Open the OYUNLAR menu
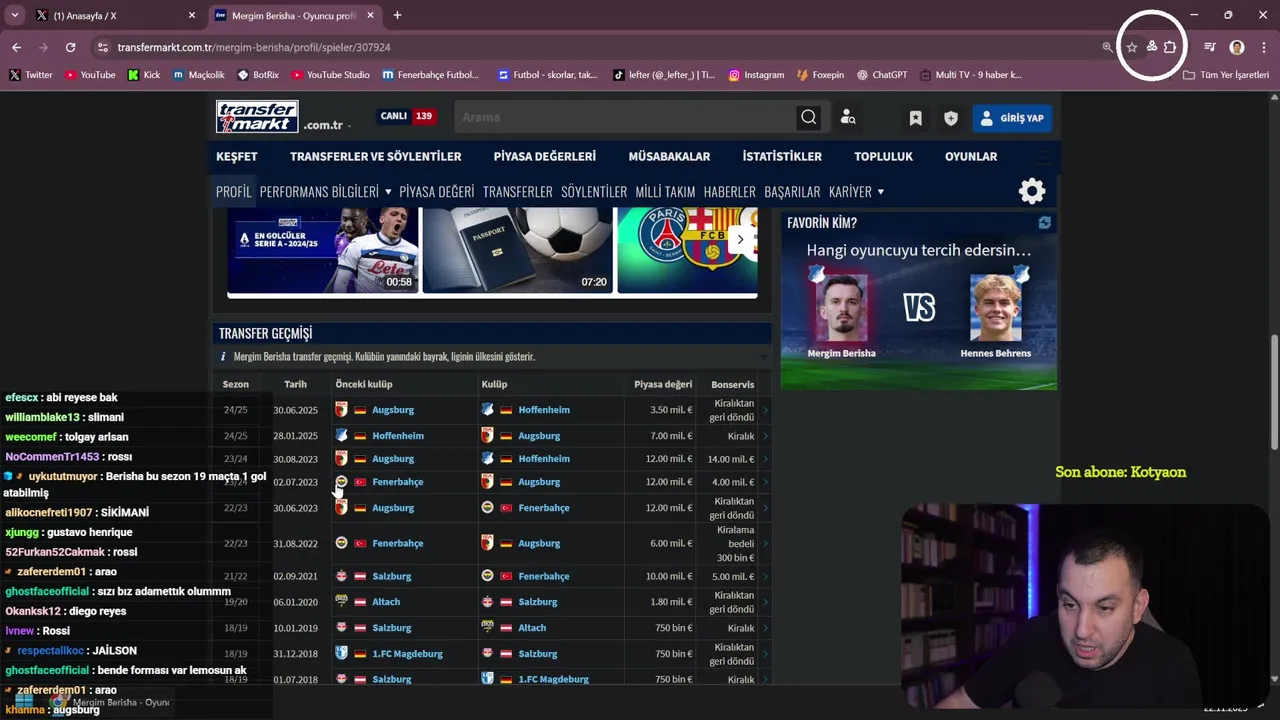The width and height of the screenshot is (1280, 720). click(x=971, y=156)
